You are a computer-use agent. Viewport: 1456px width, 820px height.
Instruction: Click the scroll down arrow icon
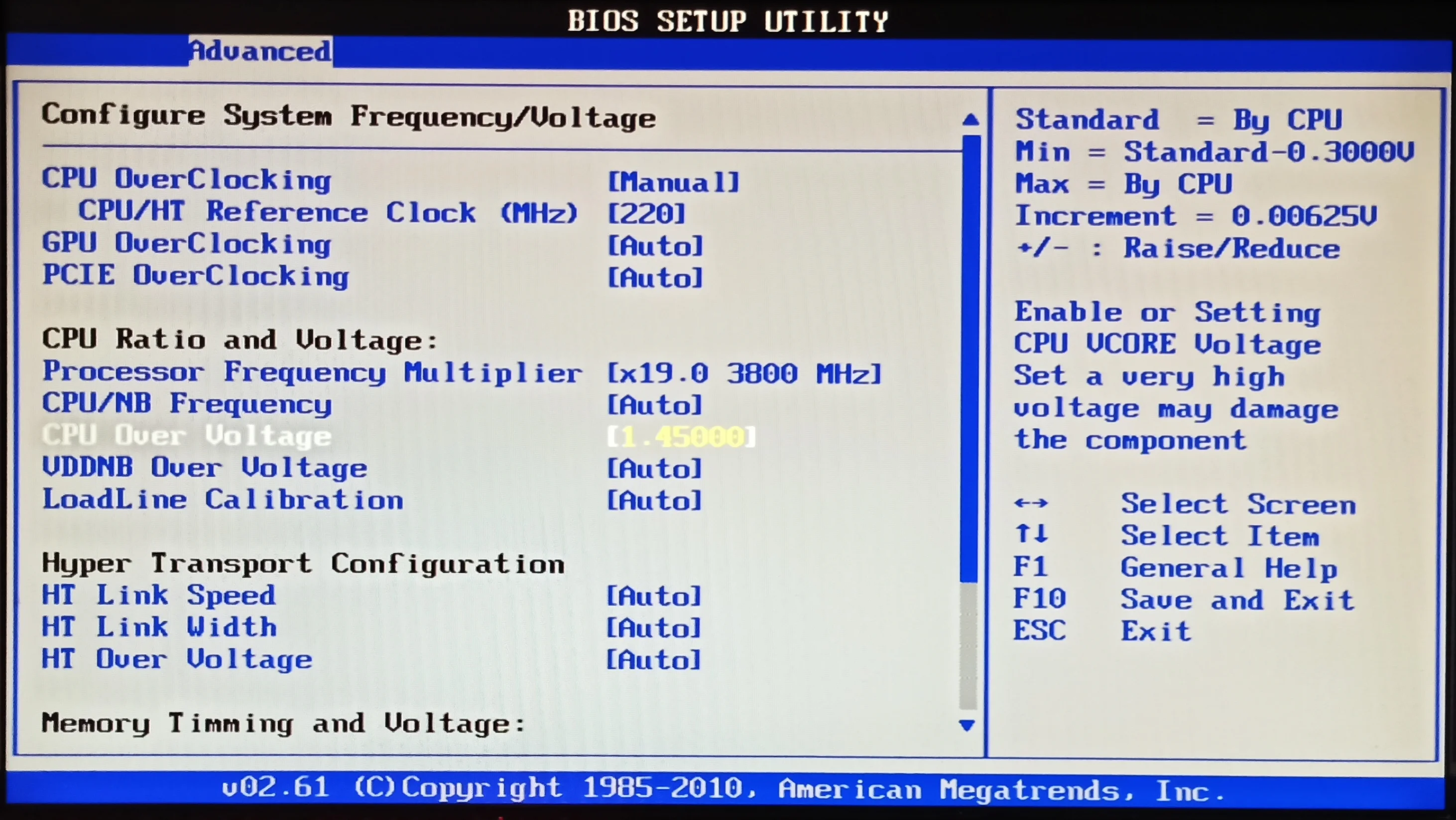pos(967,725)
